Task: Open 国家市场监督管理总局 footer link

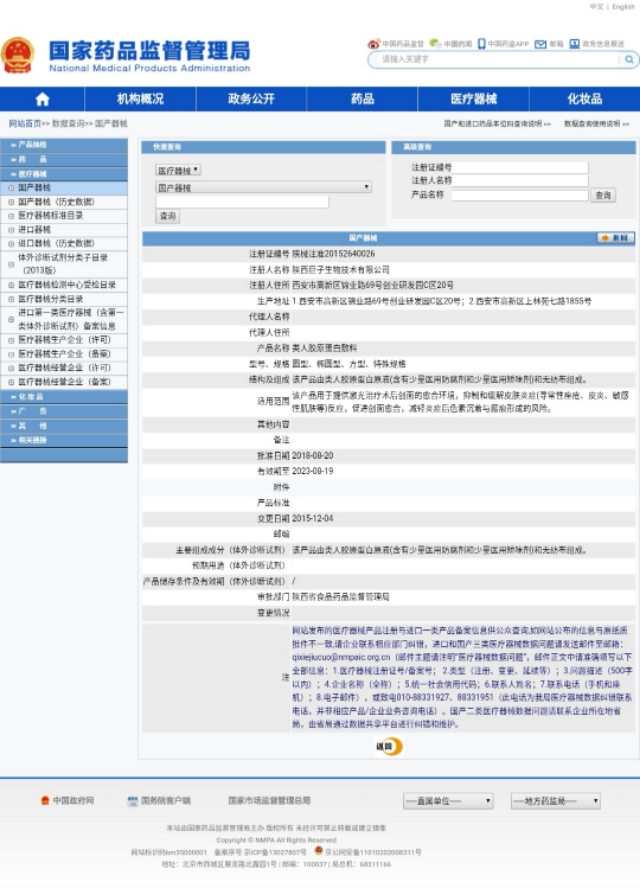Action: (269, 801)
